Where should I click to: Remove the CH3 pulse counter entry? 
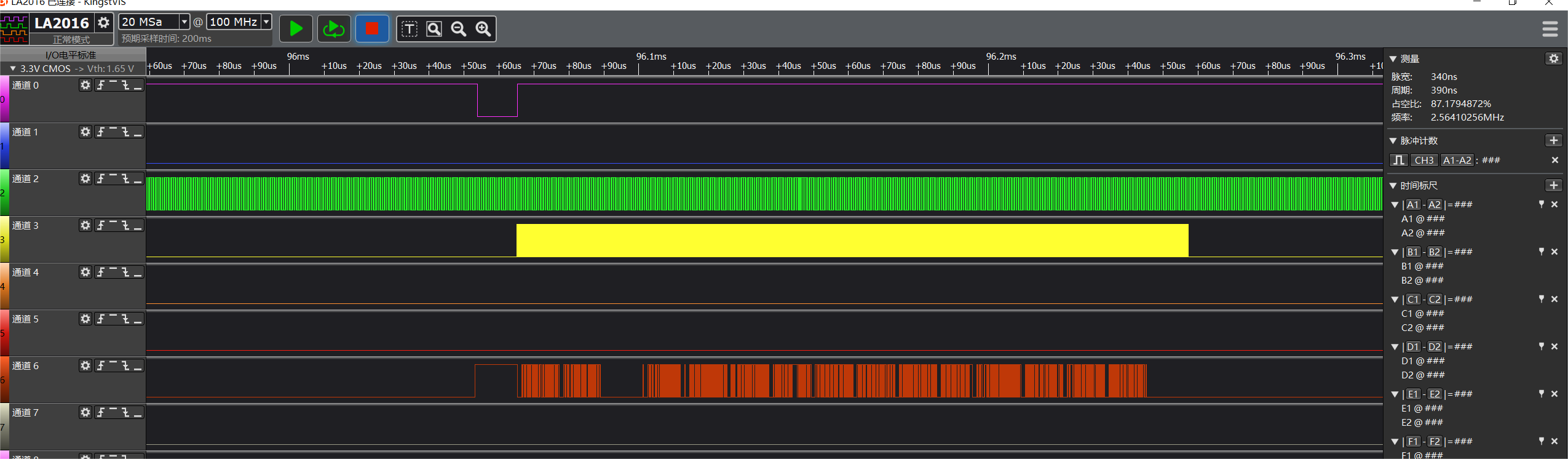pos(1555,160)
